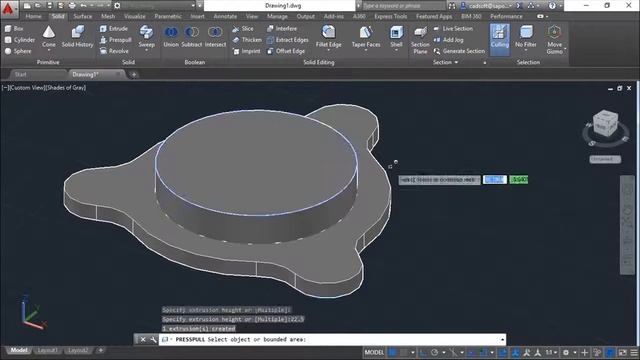The height and width of the screenshot is (360, 640).
Task: Open status bar customization menu
Action: (634, 352)
